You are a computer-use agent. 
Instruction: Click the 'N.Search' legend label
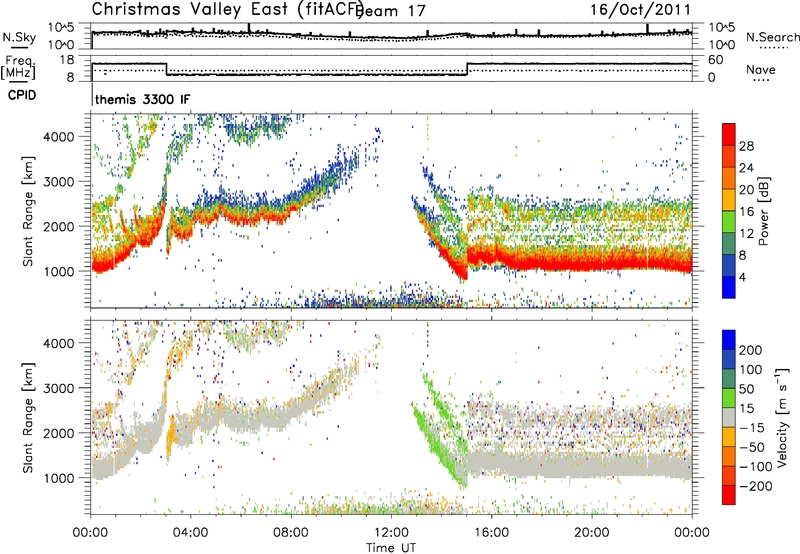point(772,37)
